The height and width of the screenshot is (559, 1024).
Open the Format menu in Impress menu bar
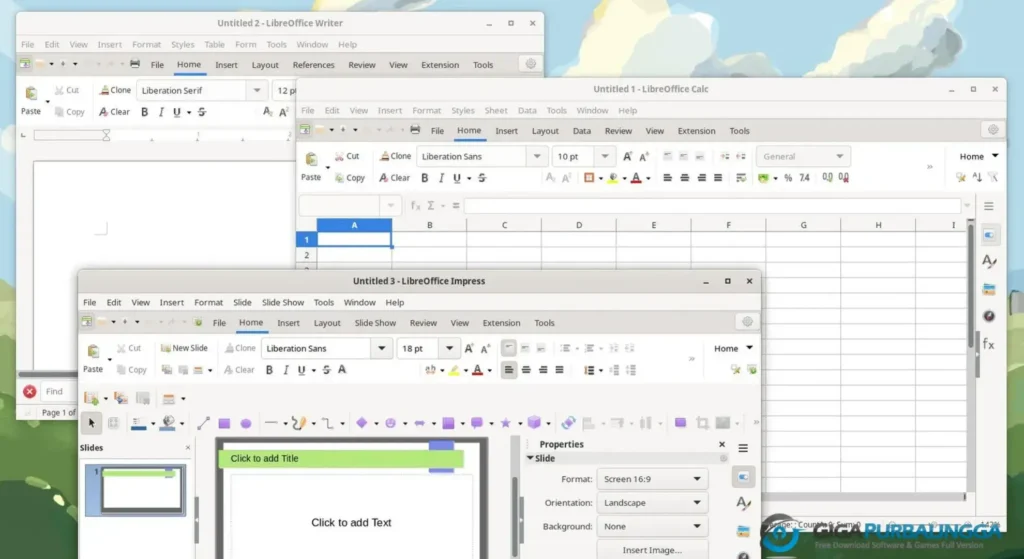(208, 302)
